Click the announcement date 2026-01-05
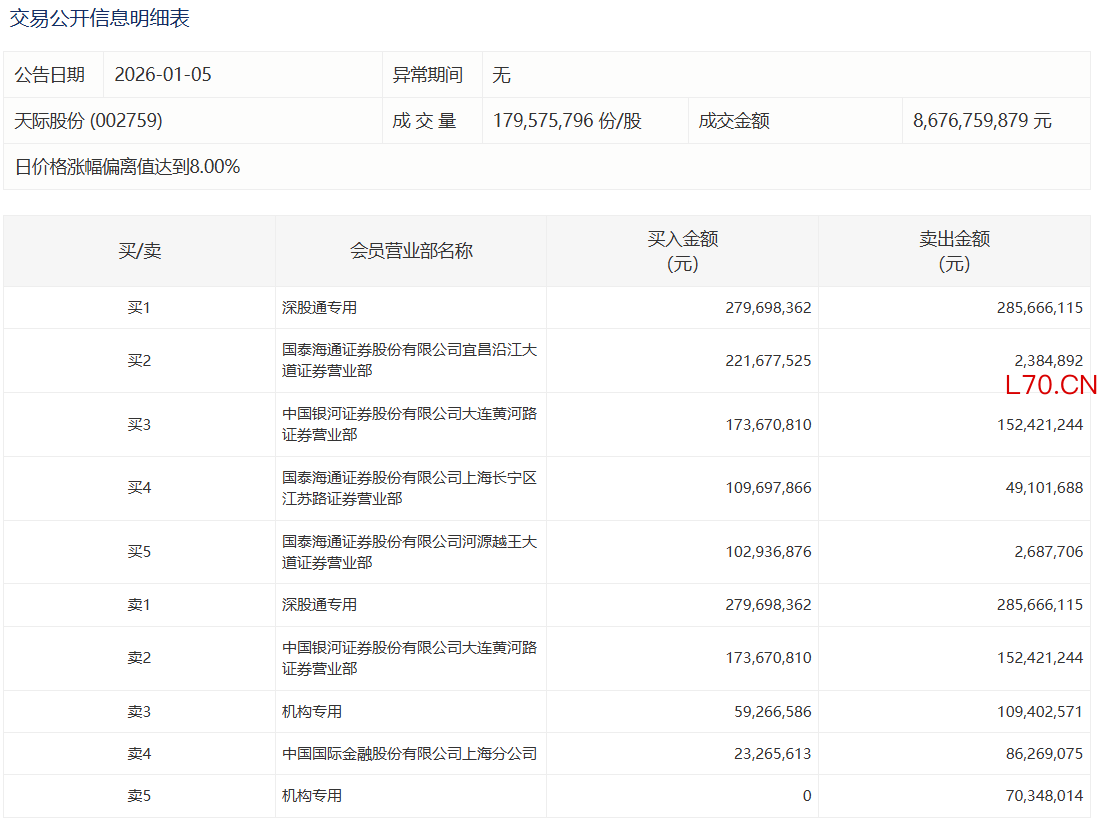The image size is (1101, 830). [x=163, y=75]
